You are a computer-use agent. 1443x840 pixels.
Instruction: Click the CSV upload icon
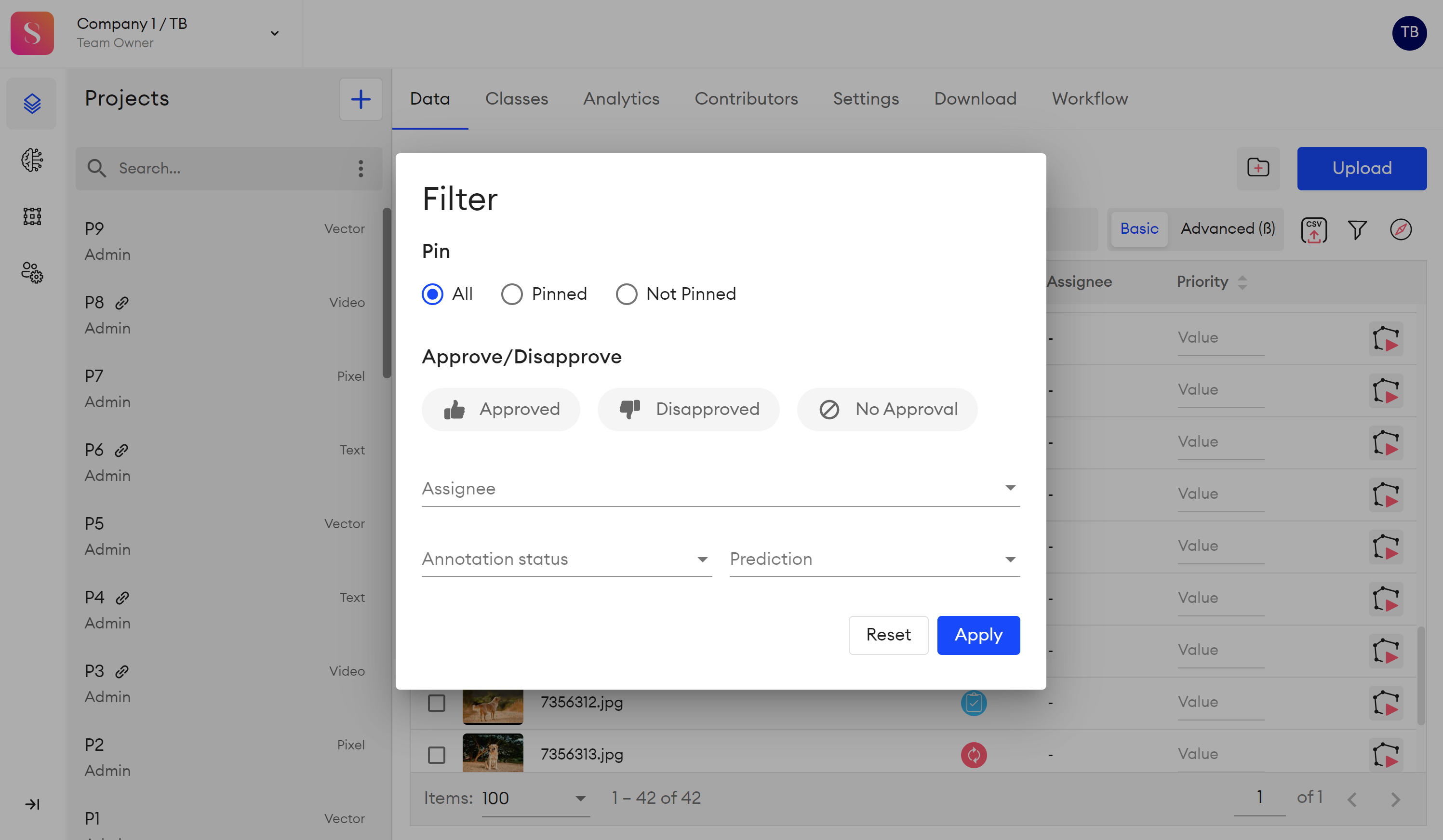(1314, 230)
